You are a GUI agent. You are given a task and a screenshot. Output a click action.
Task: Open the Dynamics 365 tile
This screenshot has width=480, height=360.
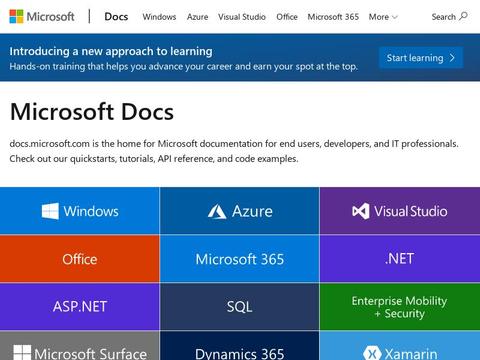click(x=240, y=346)
